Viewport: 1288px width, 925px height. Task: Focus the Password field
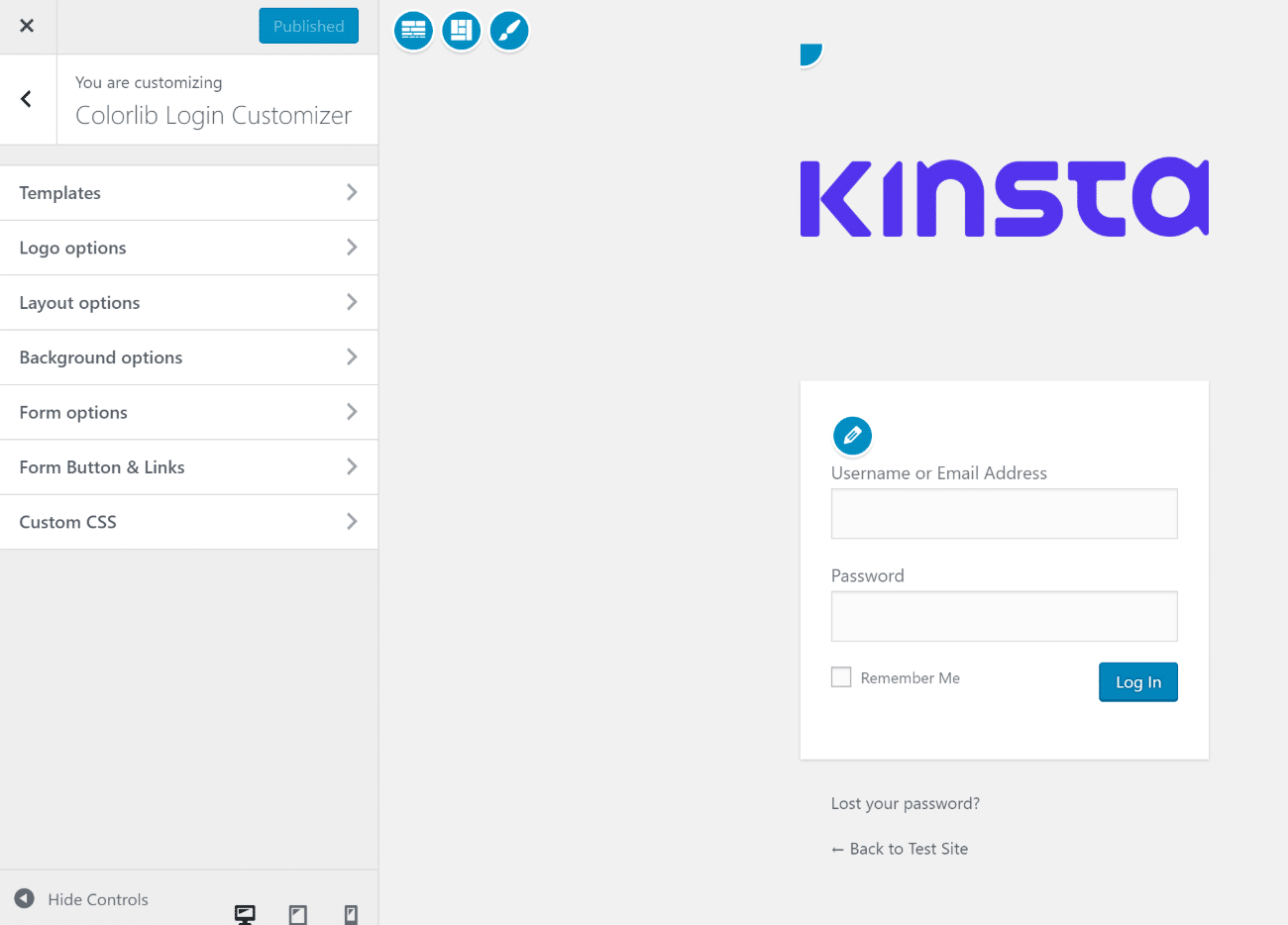coord(1004,616)
